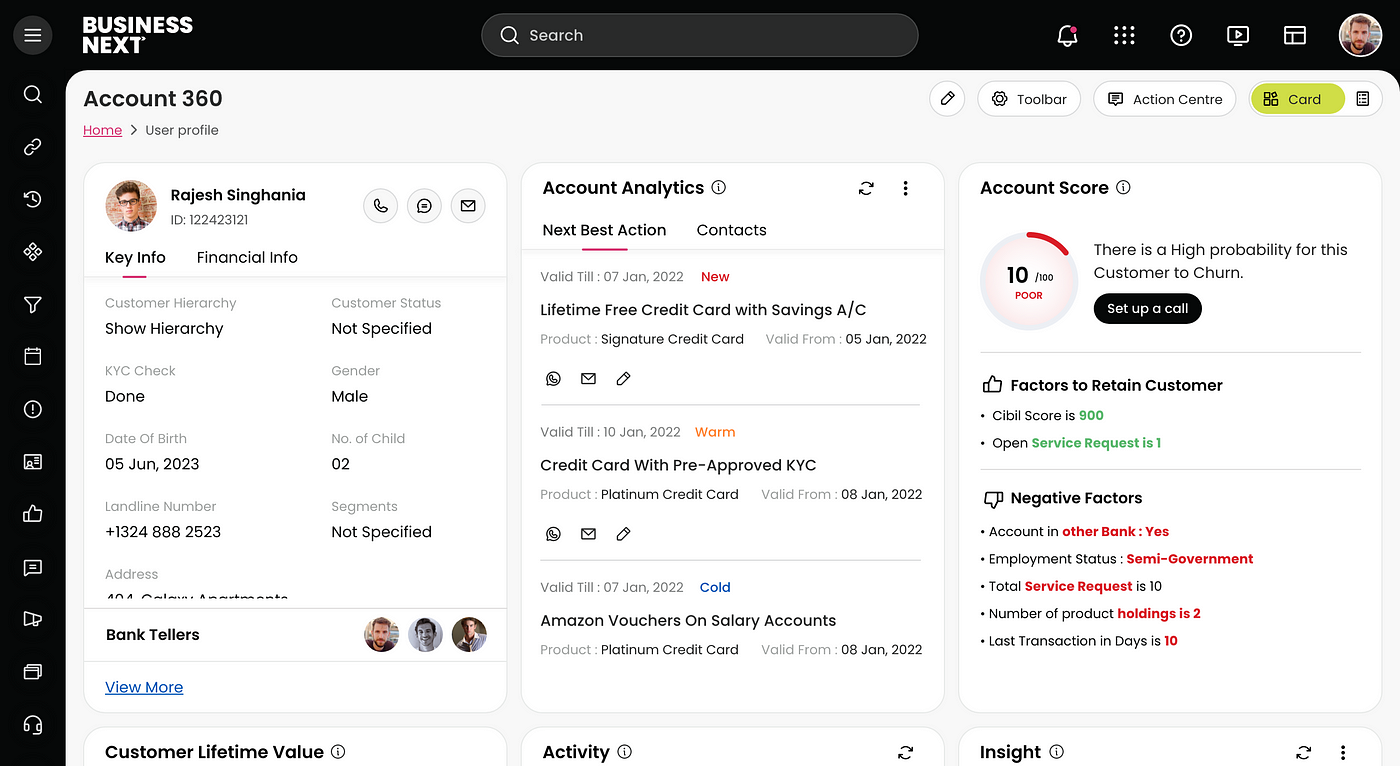Click the headset support icon in sidebar
The width and height of the screenshot is (1400, 766).
tap(33, 725)
